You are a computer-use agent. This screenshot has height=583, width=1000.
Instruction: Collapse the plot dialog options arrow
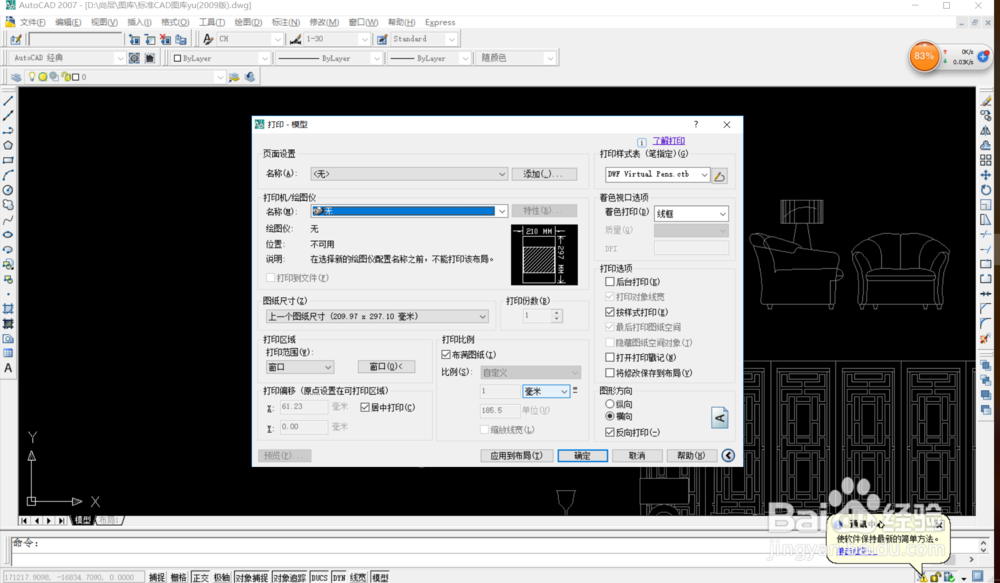(x=728, y=455)
